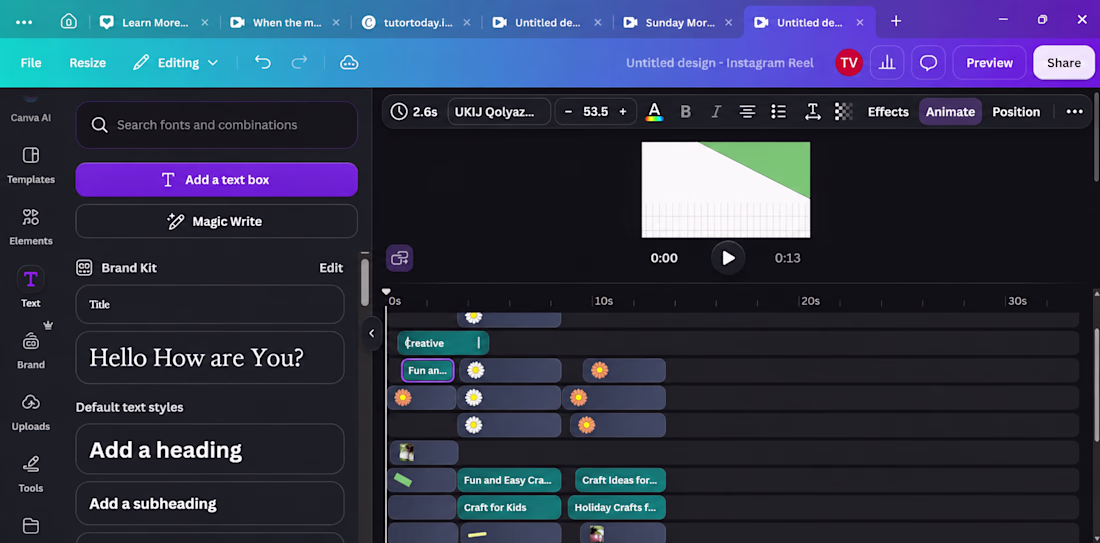Decrease the font size with minus
The height and width of the screenshot is (543, 1100).
pos(568,112)
